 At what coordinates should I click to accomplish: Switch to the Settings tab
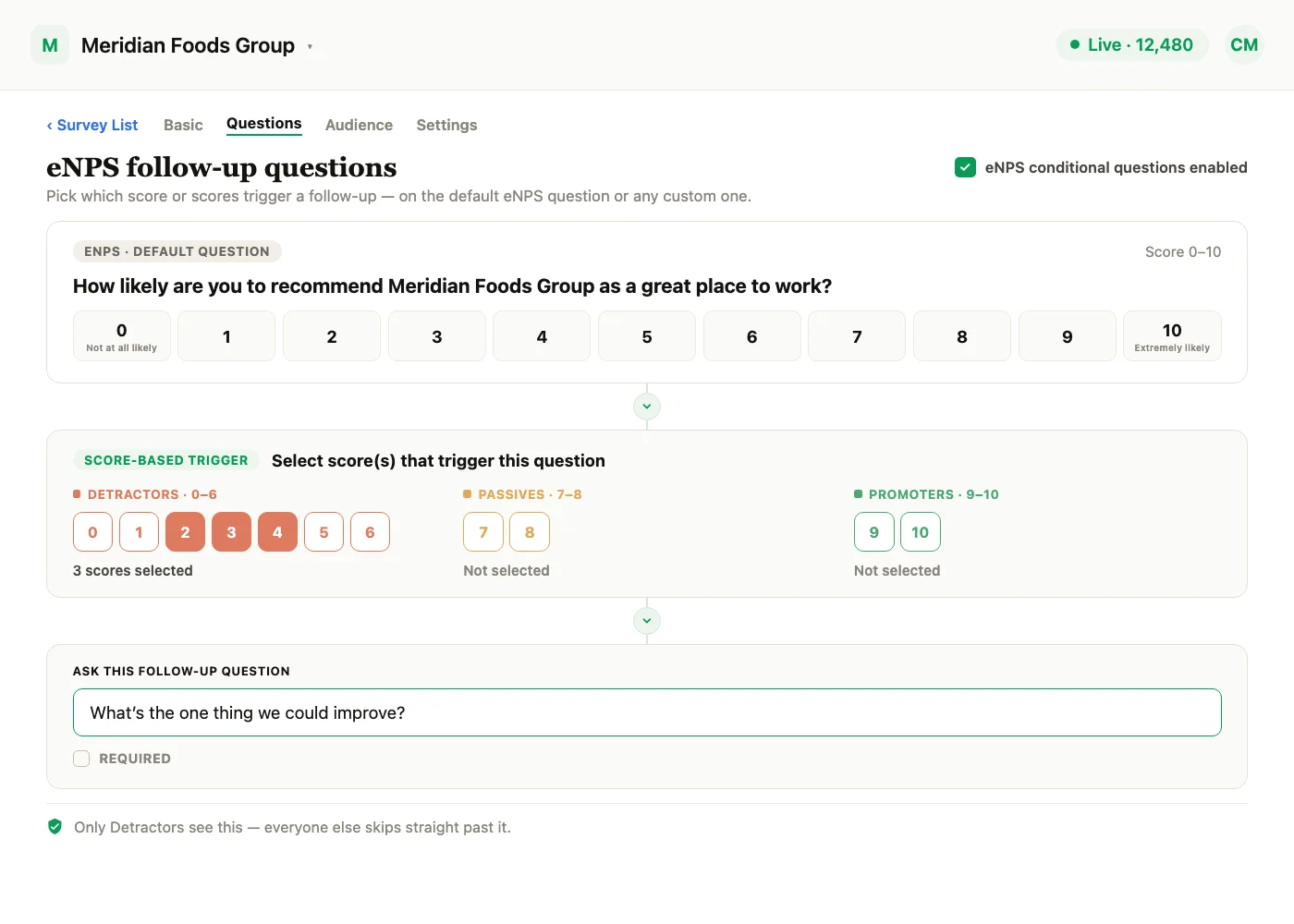(446, 125)
